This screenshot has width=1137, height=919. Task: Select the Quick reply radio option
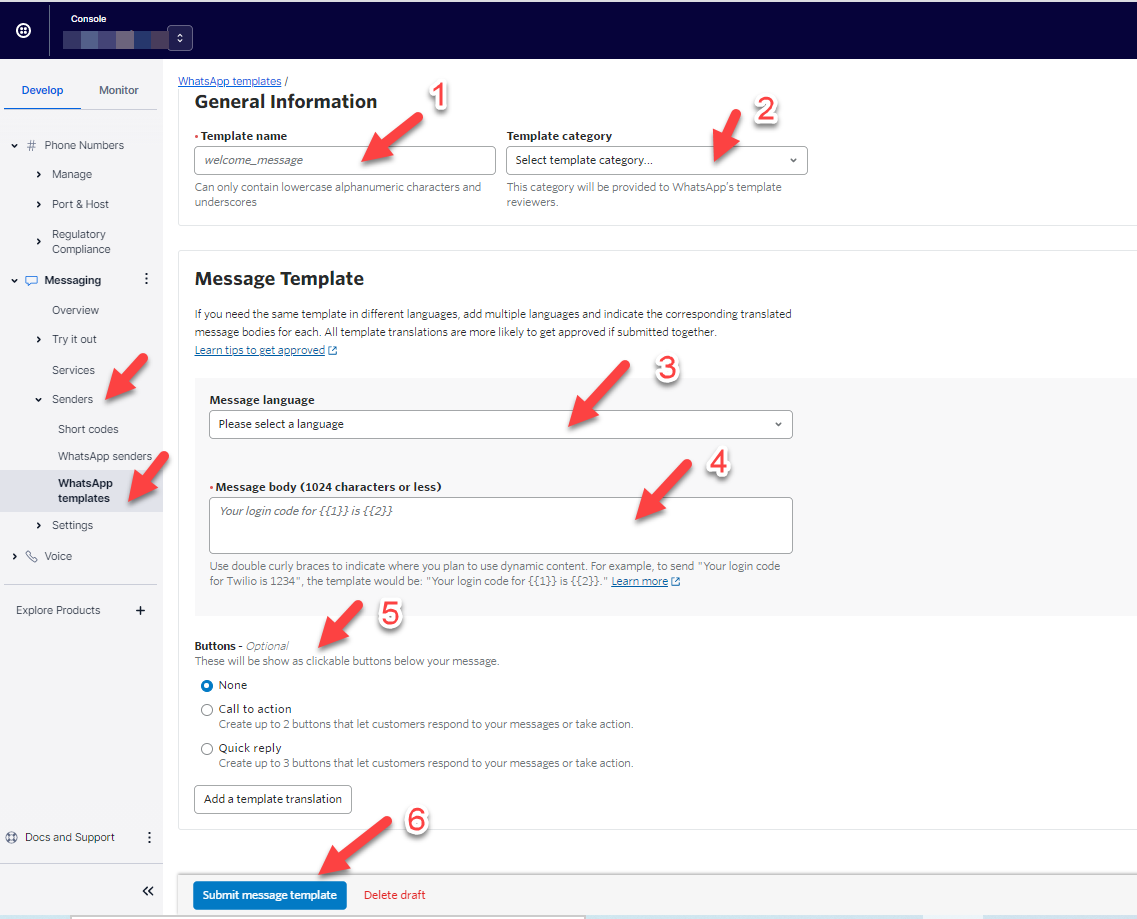(207, 749)
